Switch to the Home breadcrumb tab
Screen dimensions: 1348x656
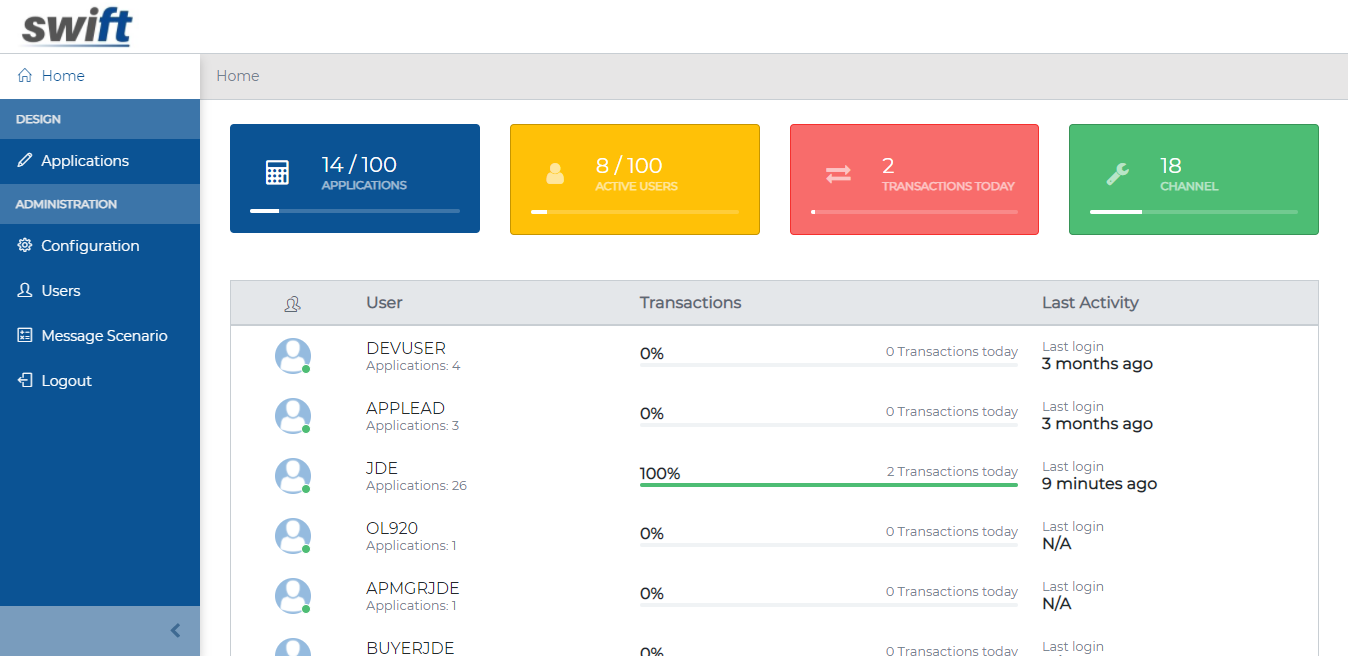(237, 75)
